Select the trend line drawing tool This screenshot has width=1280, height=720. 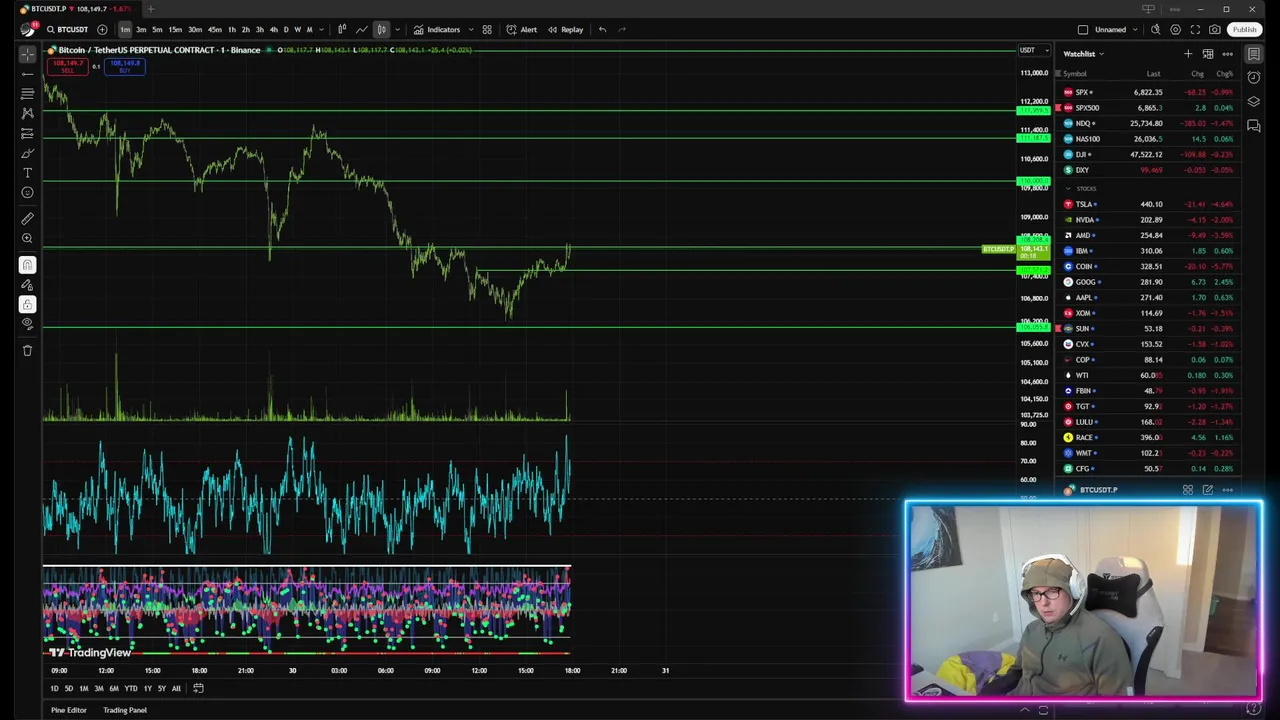pyautogui.click(x=27, y=74)
